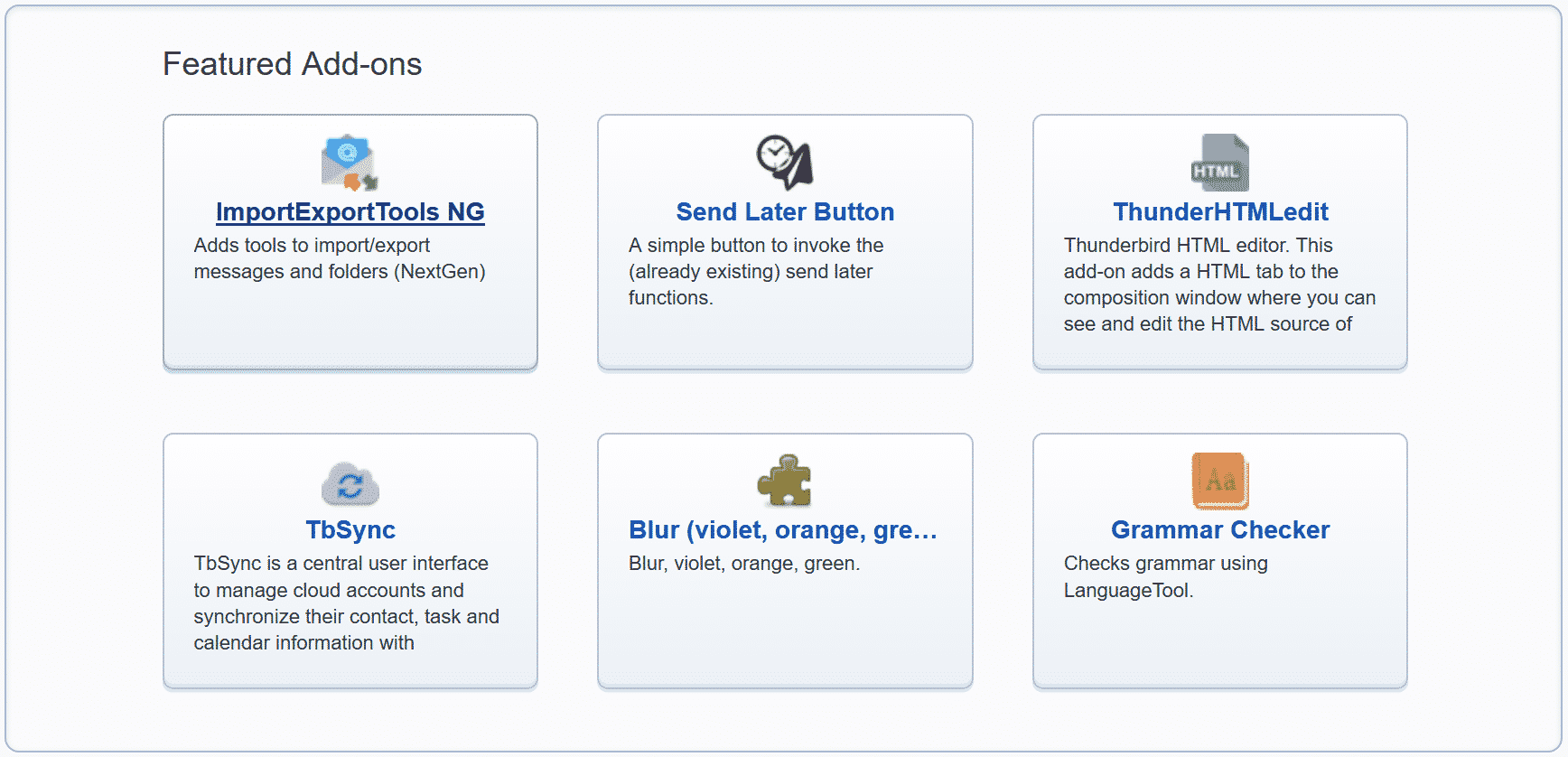Screen dimensions: 1568x757
Task: Click the TbSync cloud sync icon
Action: [x=350, y=481]
